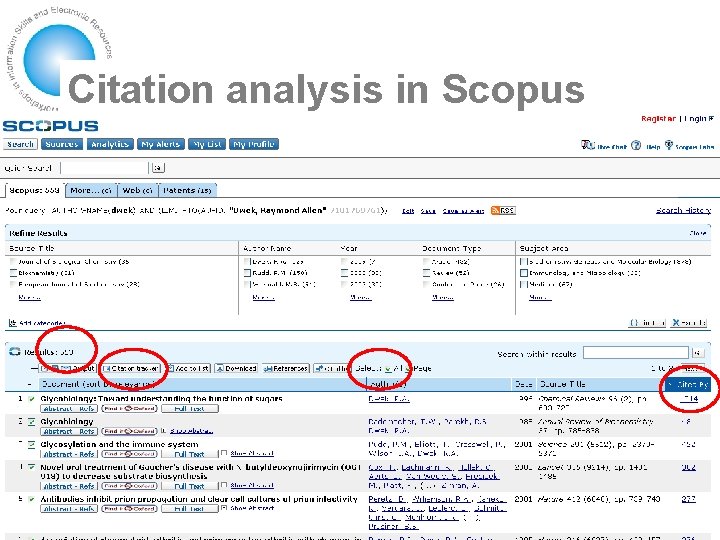720x540 pixels.
Task: Click the Save as Alert link
Action: 463,211
